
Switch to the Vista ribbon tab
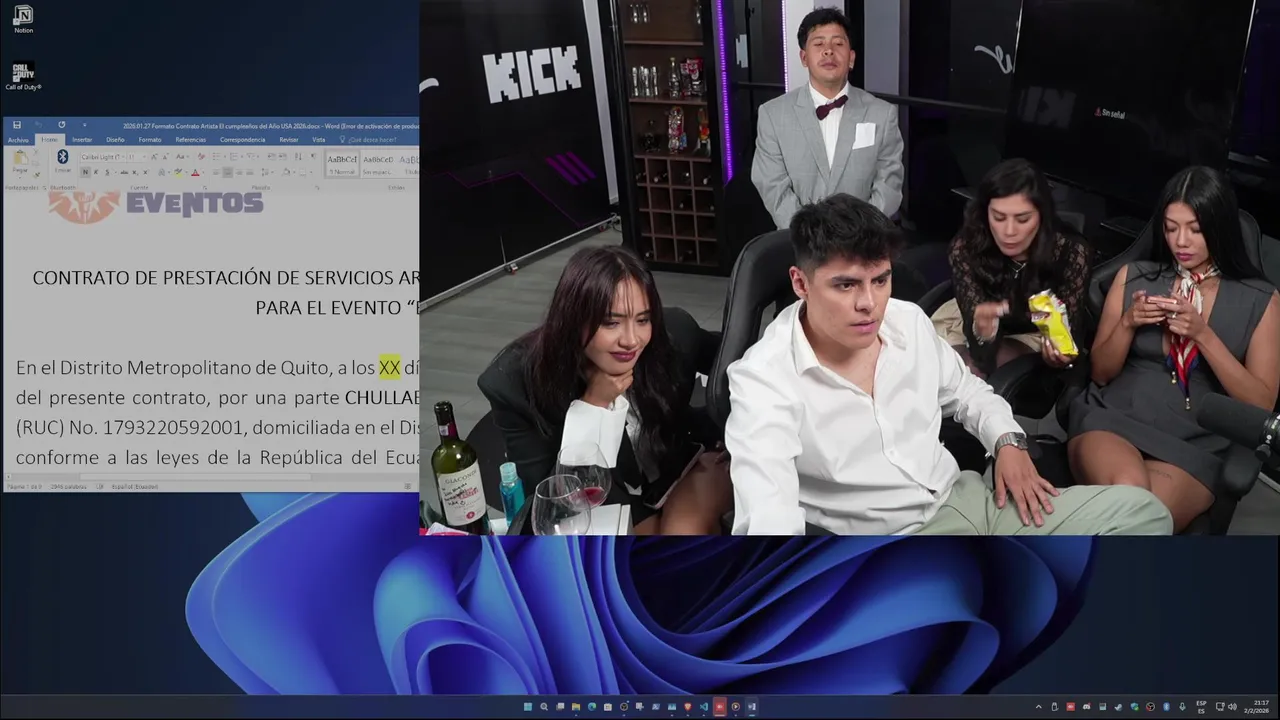coord(319,140)
